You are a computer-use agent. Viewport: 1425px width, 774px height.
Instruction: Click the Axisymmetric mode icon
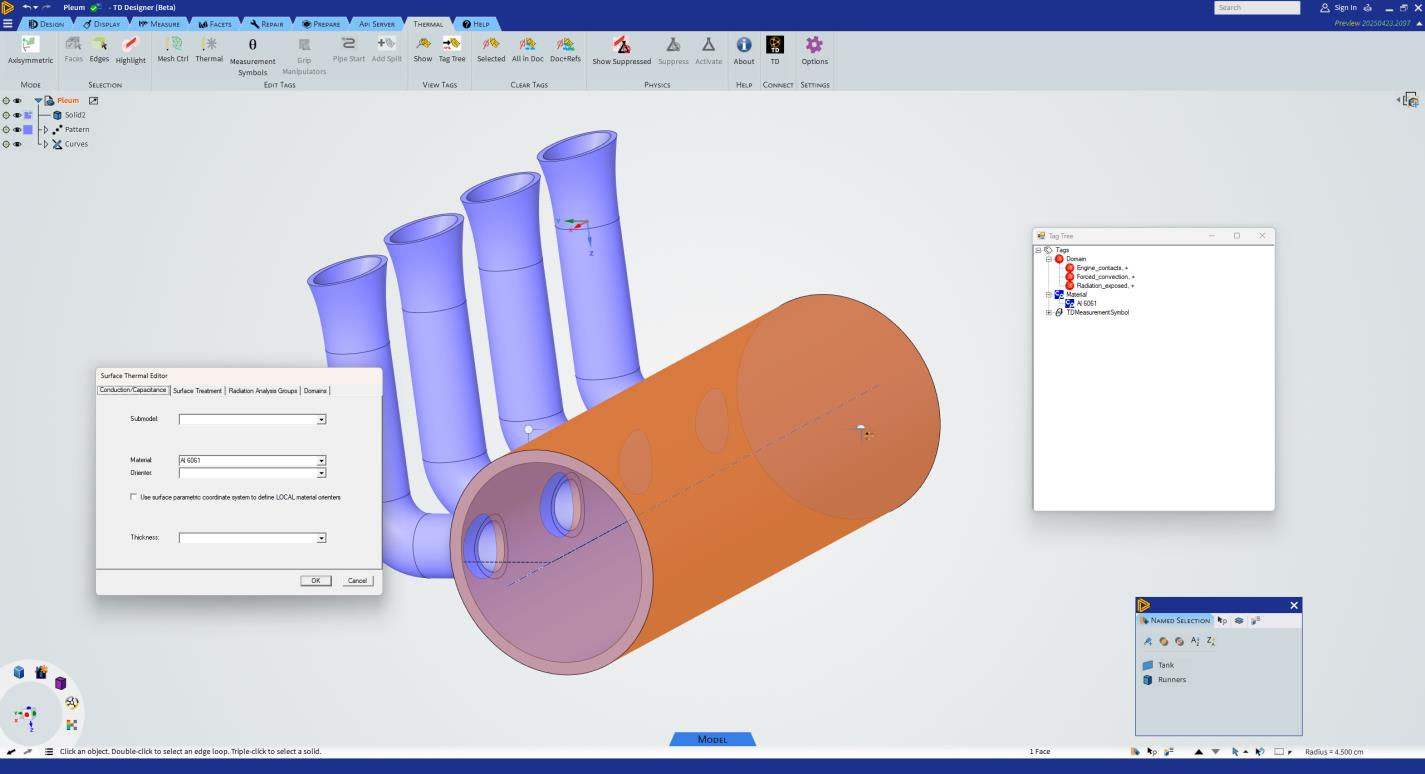[x=30, y=45]
